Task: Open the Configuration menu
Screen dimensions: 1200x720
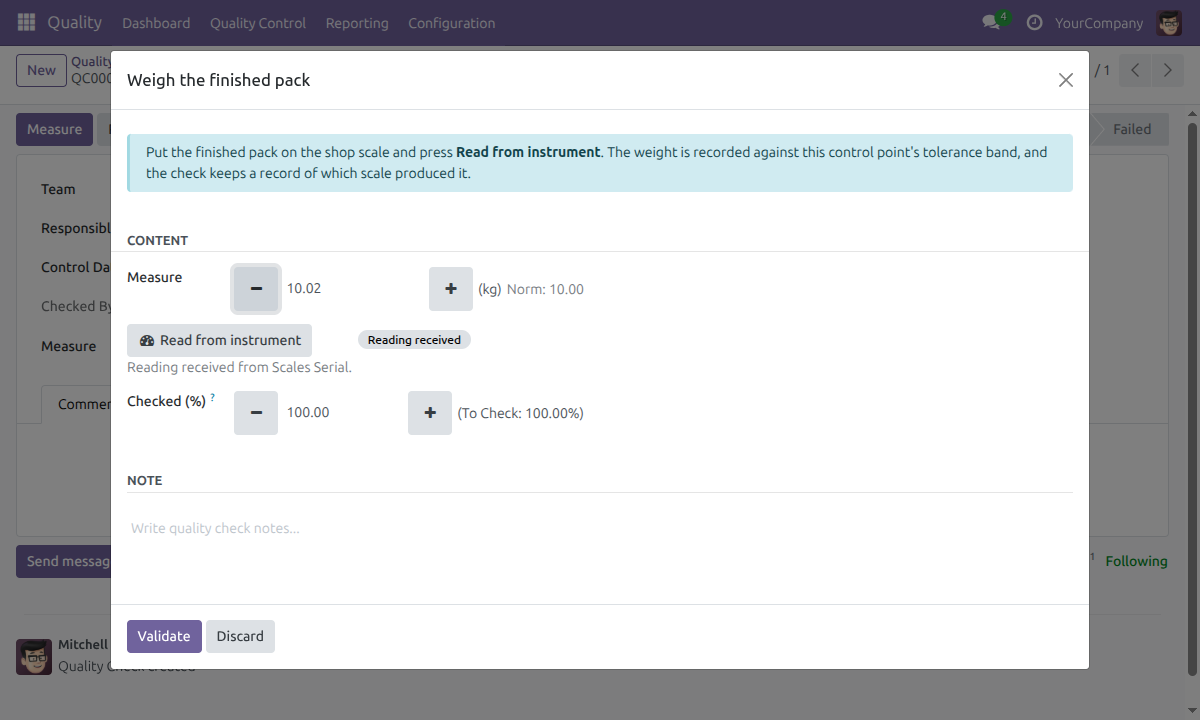Action: (x=451, y=22)
